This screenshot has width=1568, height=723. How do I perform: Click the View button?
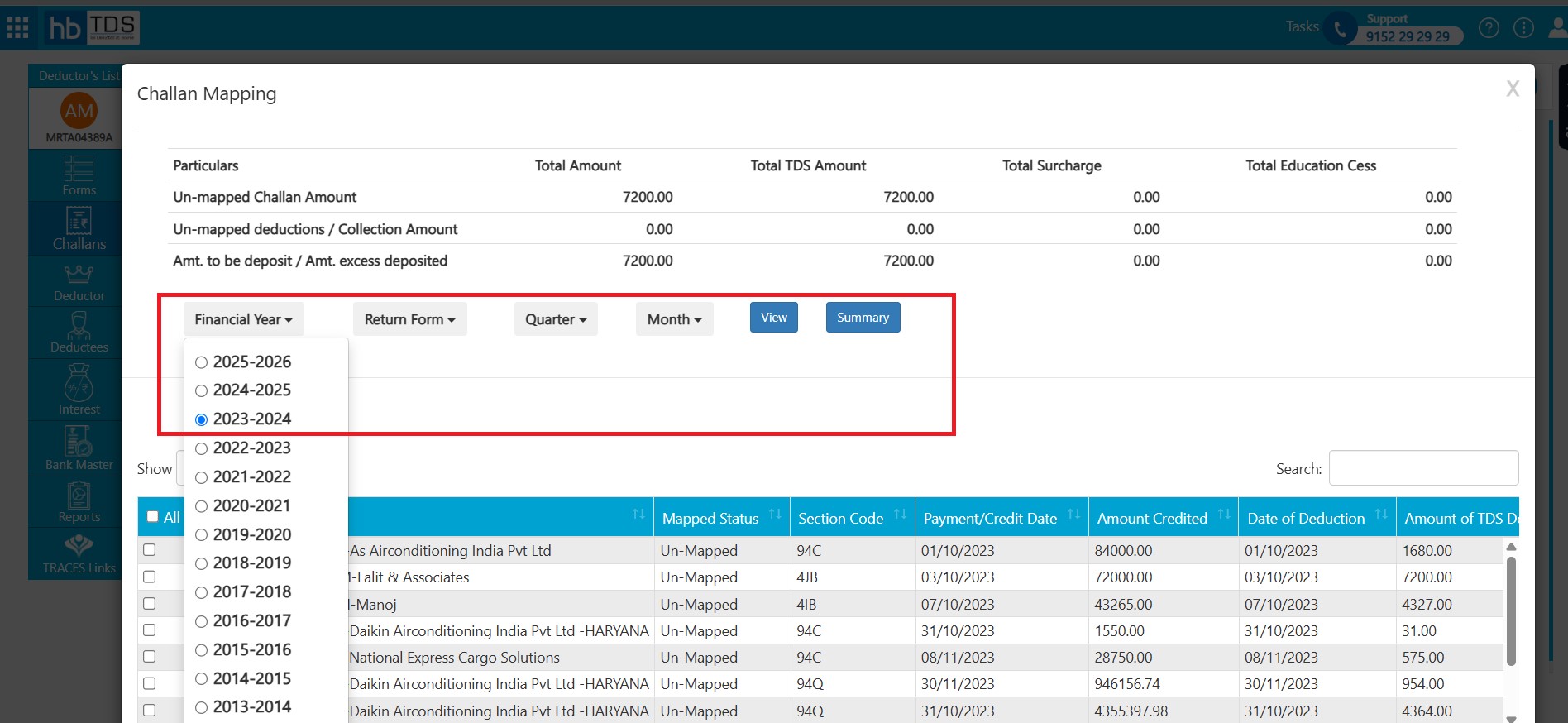click(773, 318)
